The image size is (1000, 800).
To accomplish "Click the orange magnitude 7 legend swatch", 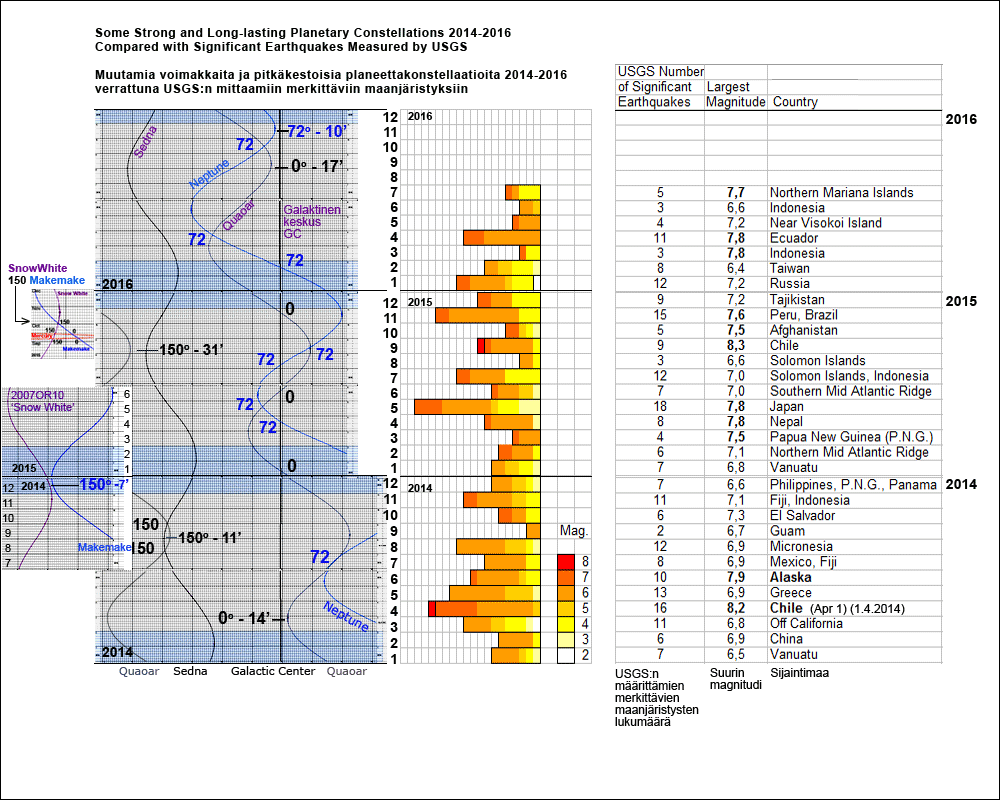I will coord(566,578).
